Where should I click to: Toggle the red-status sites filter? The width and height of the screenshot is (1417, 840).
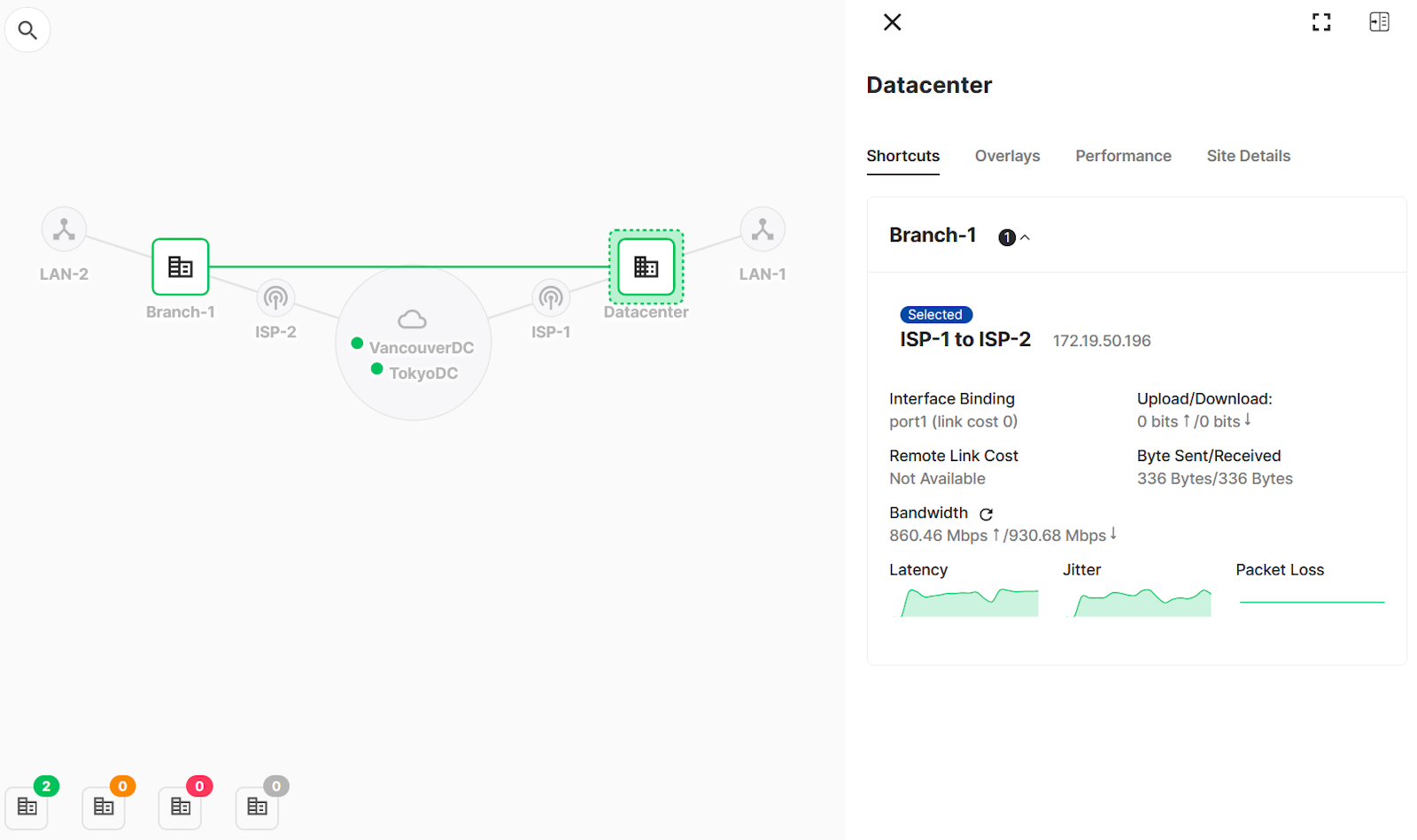(x=180, y=806)
